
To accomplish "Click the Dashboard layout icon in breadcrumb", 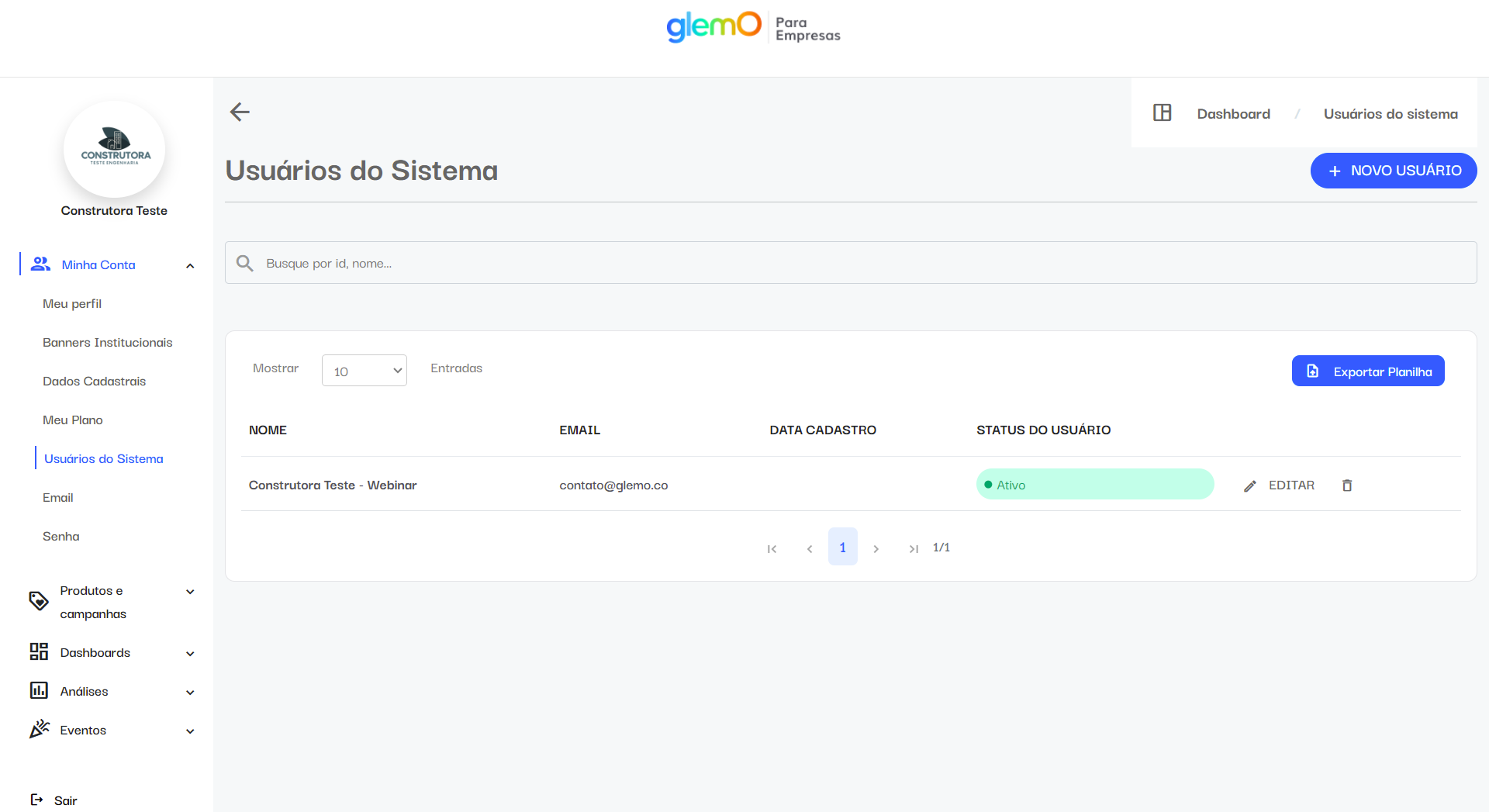I will 1162,113.
